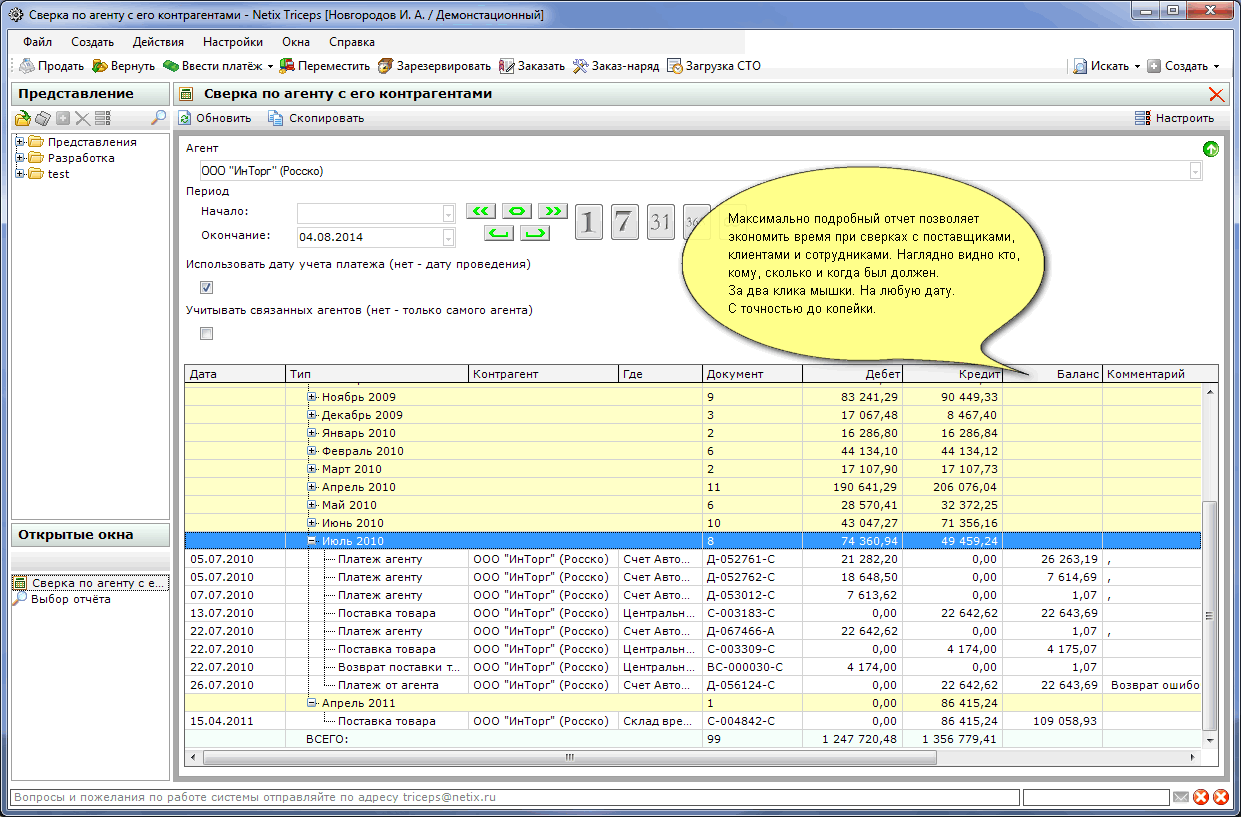Screen dimensions: 1241x817
Task: Click the last red circle X icon in the status bar
Action: pos(1221,797)
